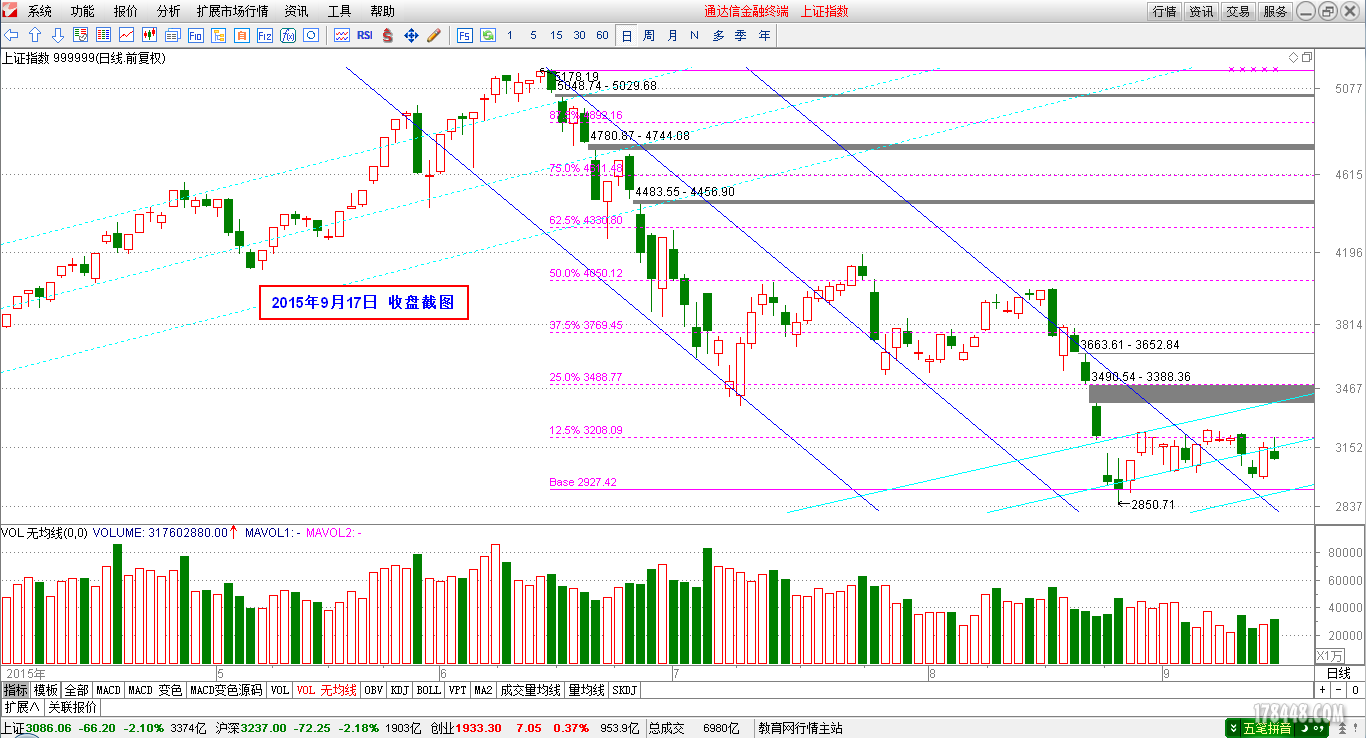Click the square circle toolbar icon
The width and height of the screenshot is (1366, 738).
point(311,35)
